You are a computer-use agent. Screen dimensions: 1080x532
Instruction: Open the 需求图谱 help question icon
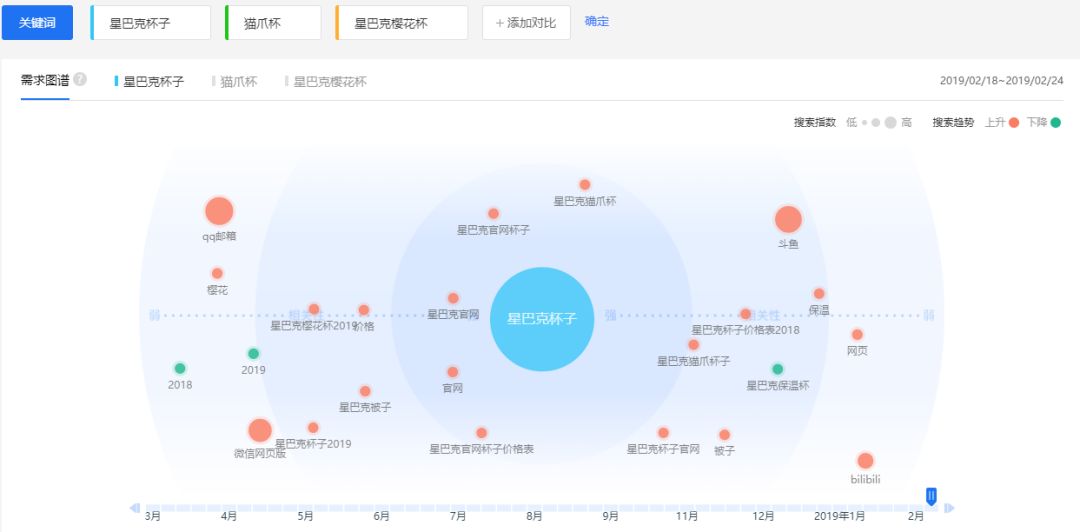click(x=80, y=79)
